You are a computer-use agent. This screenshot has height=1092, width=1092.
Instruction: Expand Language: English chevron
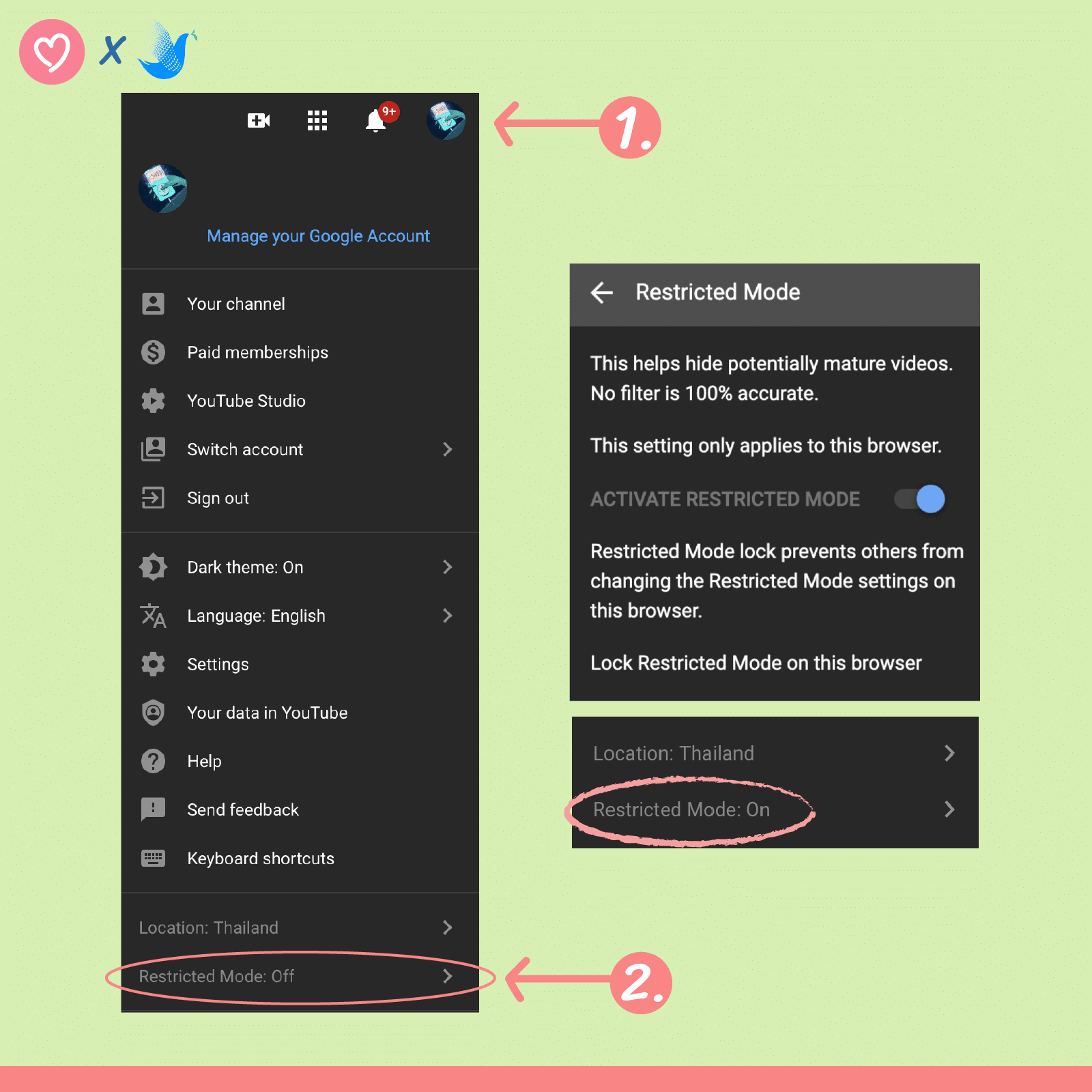coord(448,616)
